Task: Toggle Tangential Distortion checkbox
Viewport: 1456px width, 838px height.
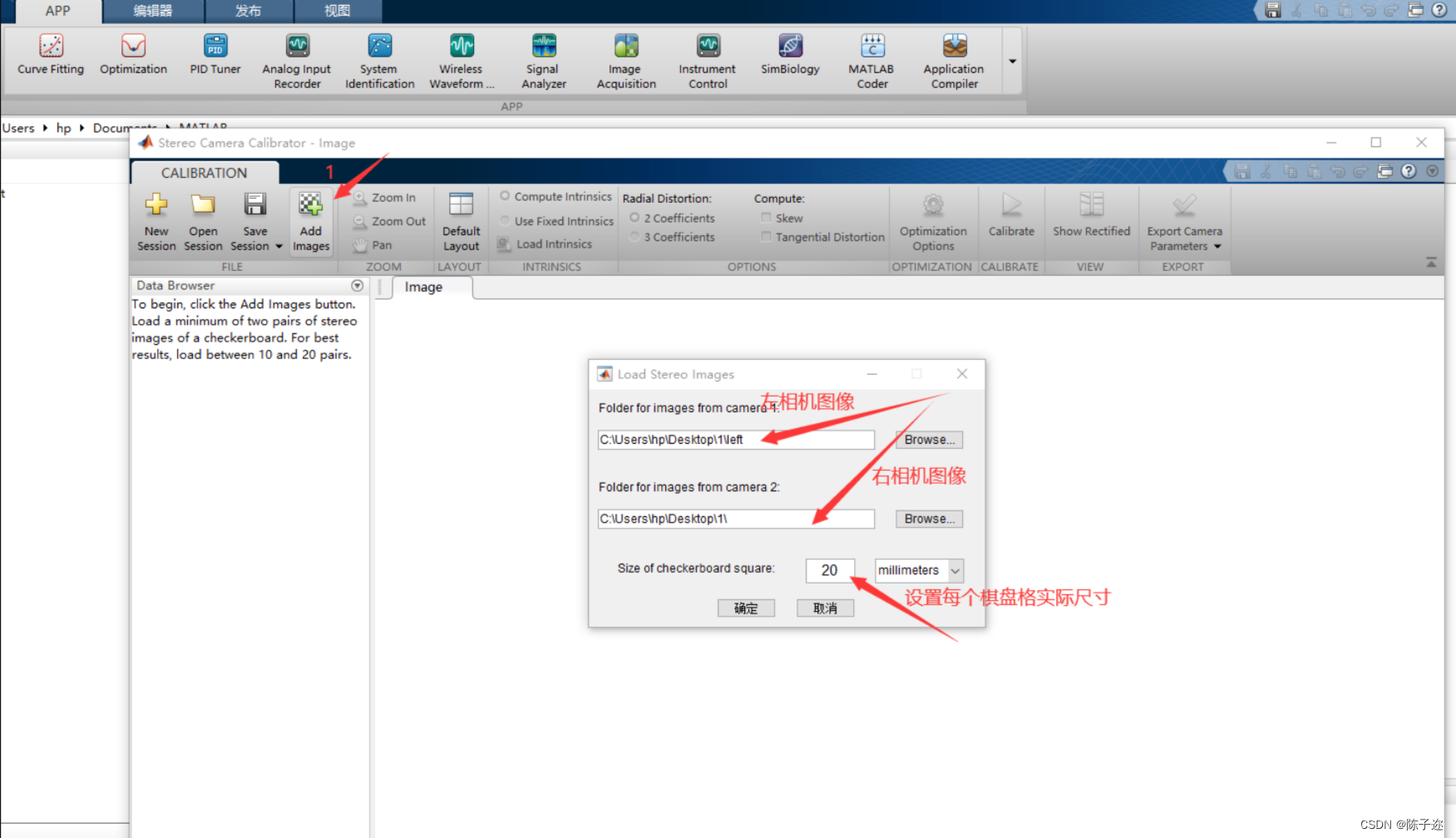Action: pos(766,237)
